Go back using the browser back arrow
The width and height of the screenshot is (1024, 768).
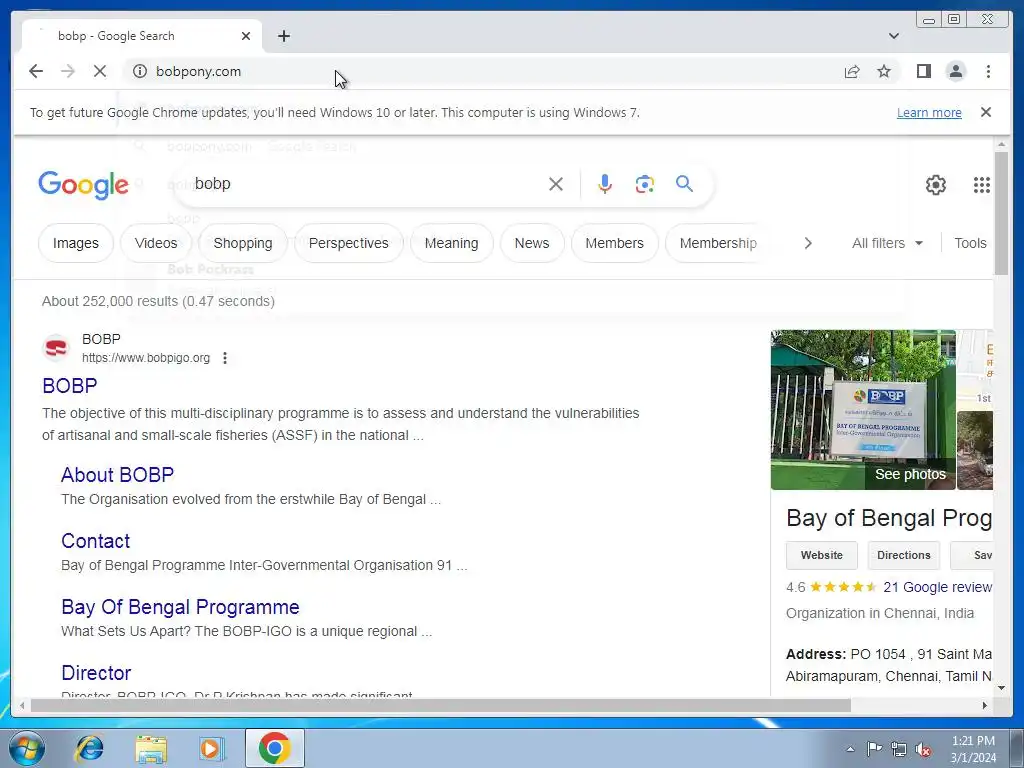pyautogui.click(x=36, y=71)
